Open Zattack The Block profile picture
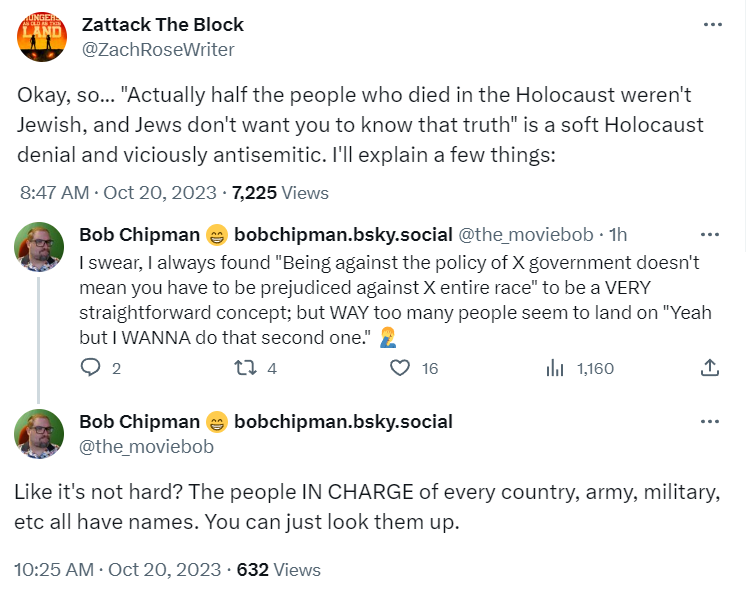 coord(42,37)
